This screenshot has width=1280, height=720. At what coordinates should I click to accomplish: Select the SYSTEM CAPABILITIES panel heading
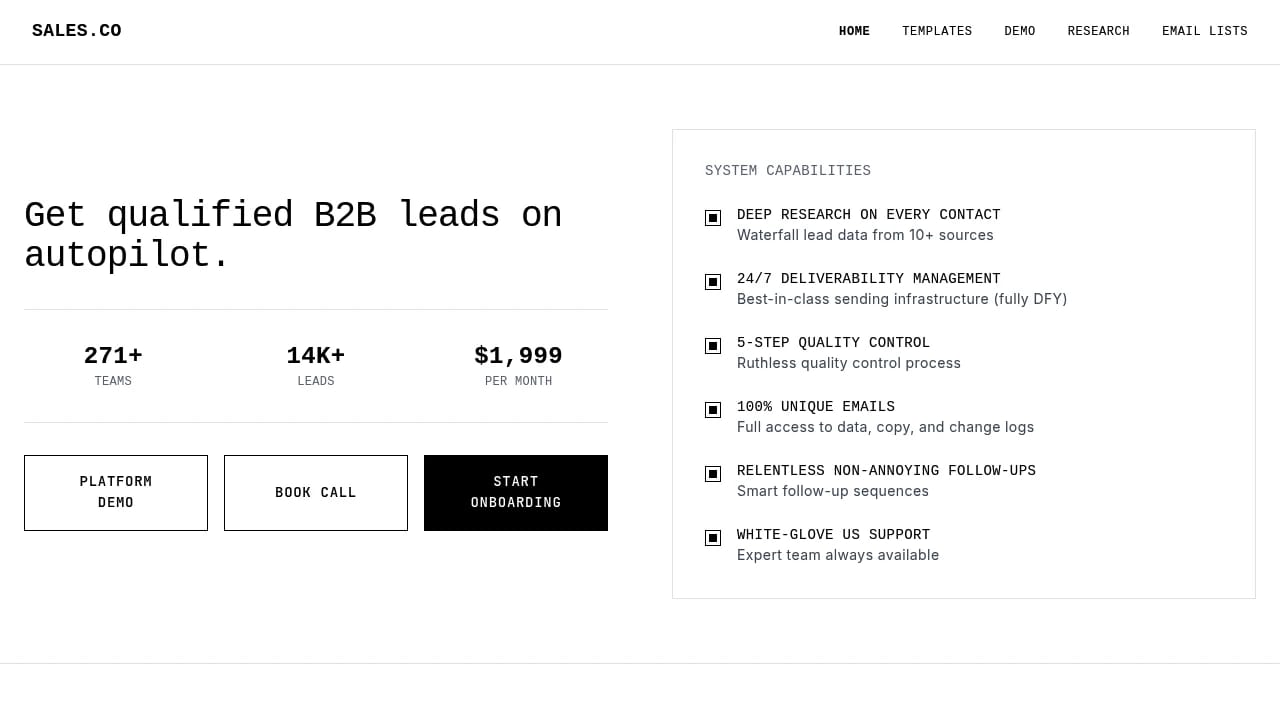pyautogui.click(x=787, y=170)
